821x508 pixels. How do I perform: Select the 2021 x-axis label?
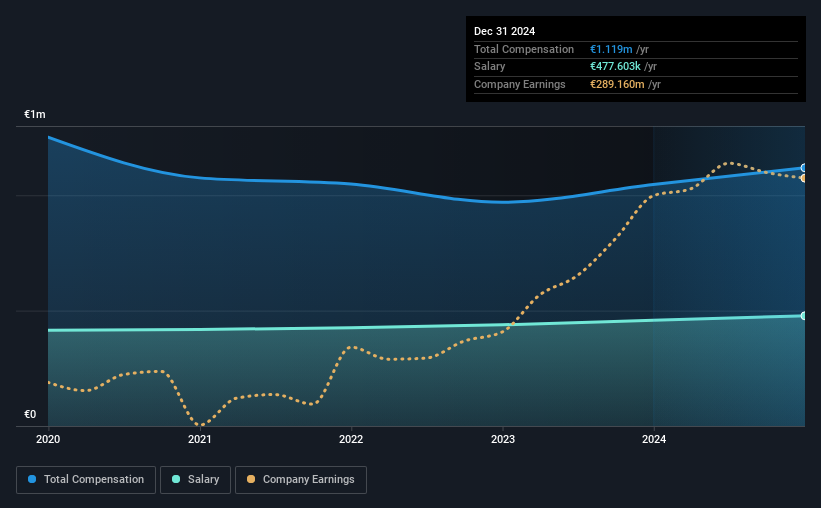pyautogui.click(x=199, y=439)
